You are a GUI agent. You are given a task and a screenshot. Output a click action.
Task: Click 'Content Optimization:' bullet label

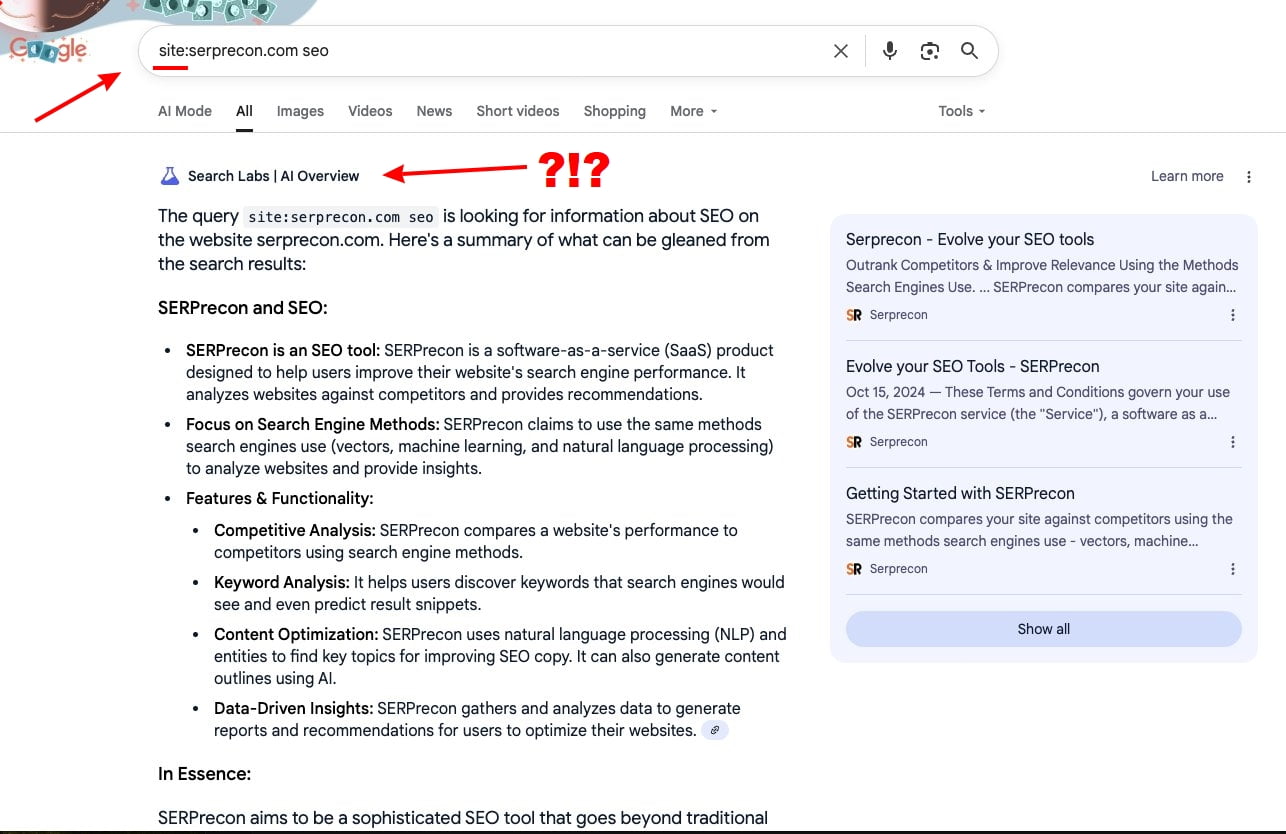tap(296, 634)
